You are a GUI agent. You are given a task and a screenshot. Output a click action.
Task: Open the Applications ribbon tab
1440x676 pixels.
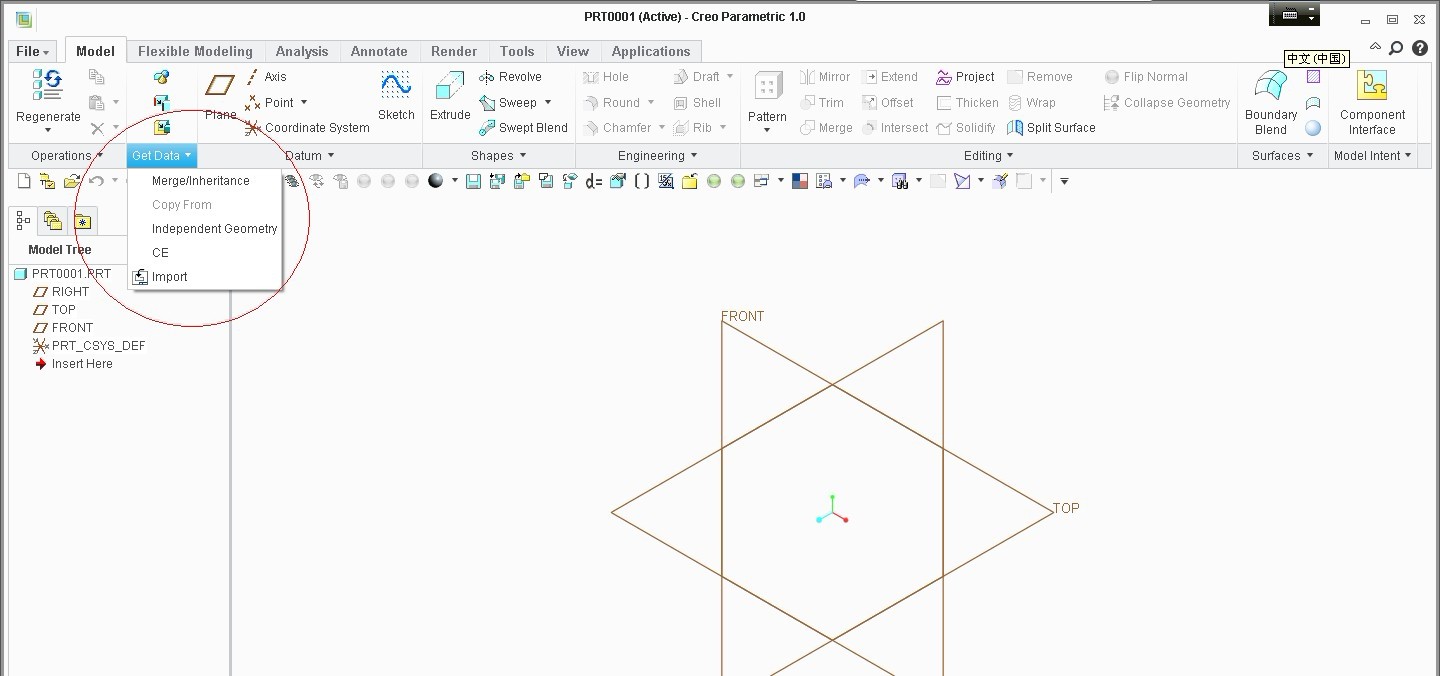coord(651,51)
